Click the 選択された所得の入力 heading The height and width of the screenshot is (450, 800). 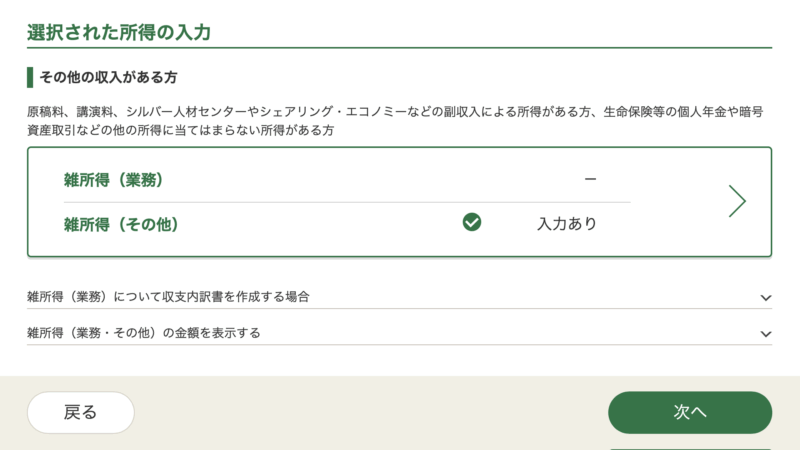point(119,31)
